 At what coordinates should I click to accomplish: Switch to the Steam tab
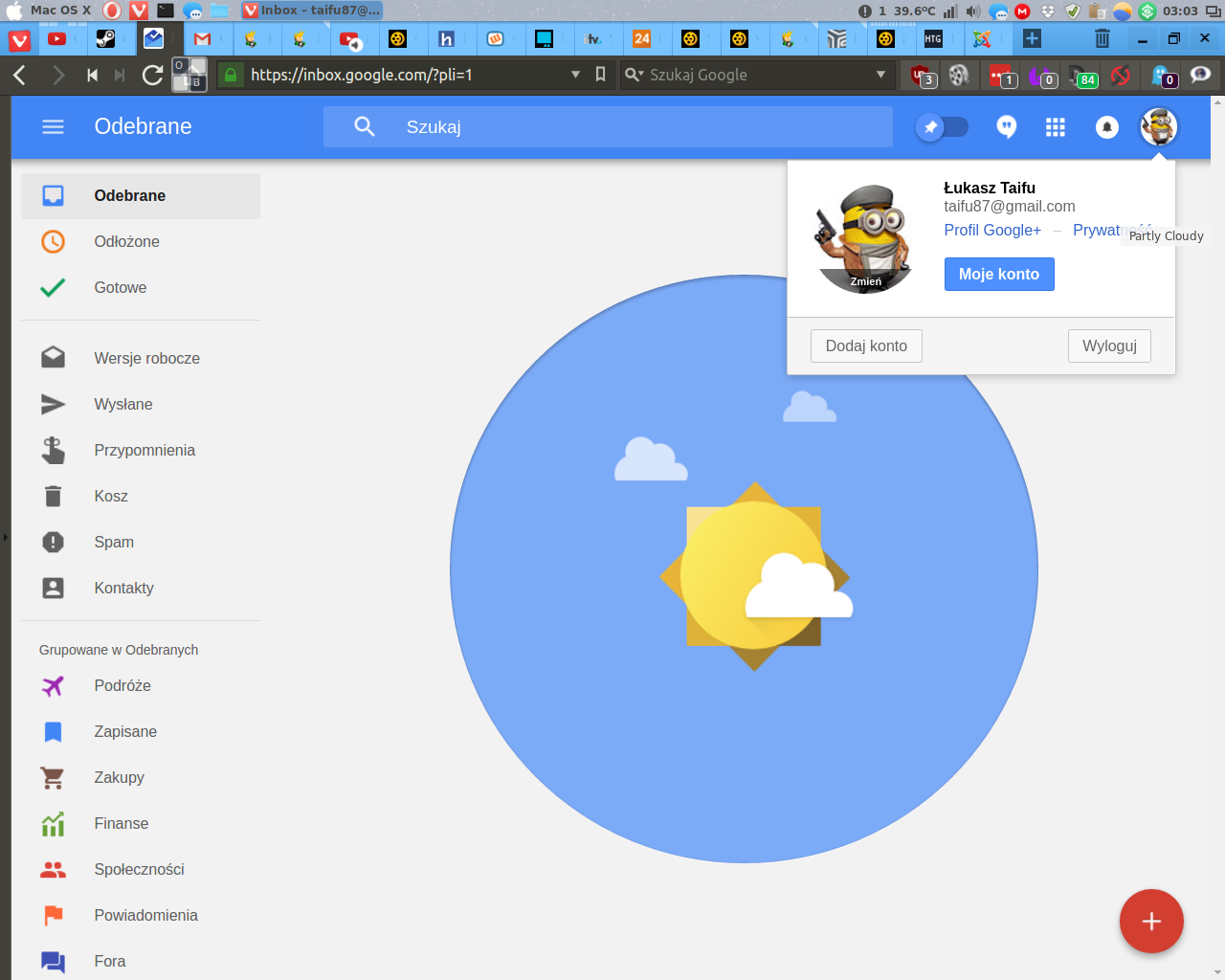[105, 39]
